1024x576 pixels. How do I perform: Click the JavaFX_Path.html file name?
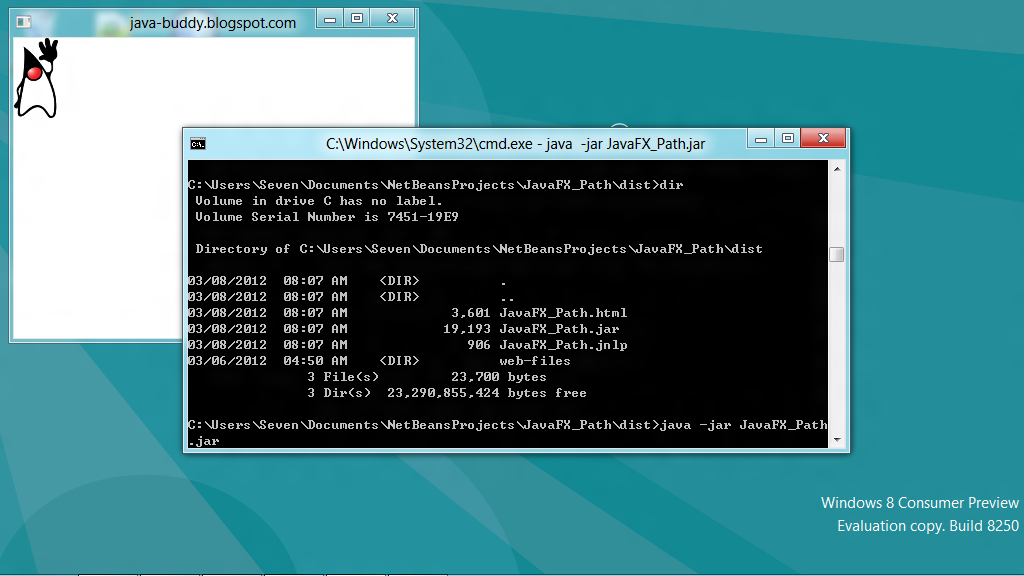pos(563,313)
